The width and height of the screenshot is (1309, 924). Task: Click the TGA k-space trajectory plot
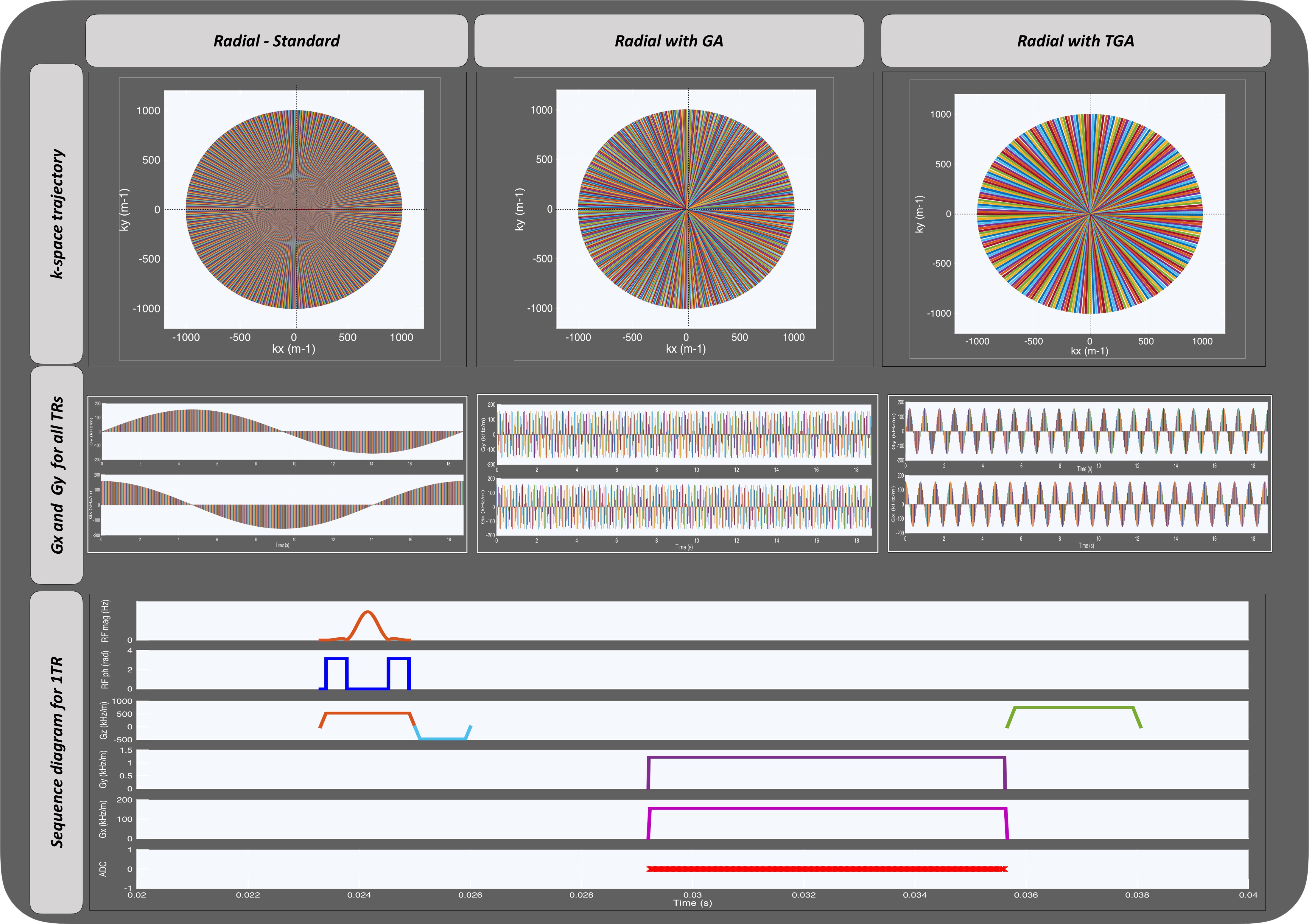[1089, 214]
